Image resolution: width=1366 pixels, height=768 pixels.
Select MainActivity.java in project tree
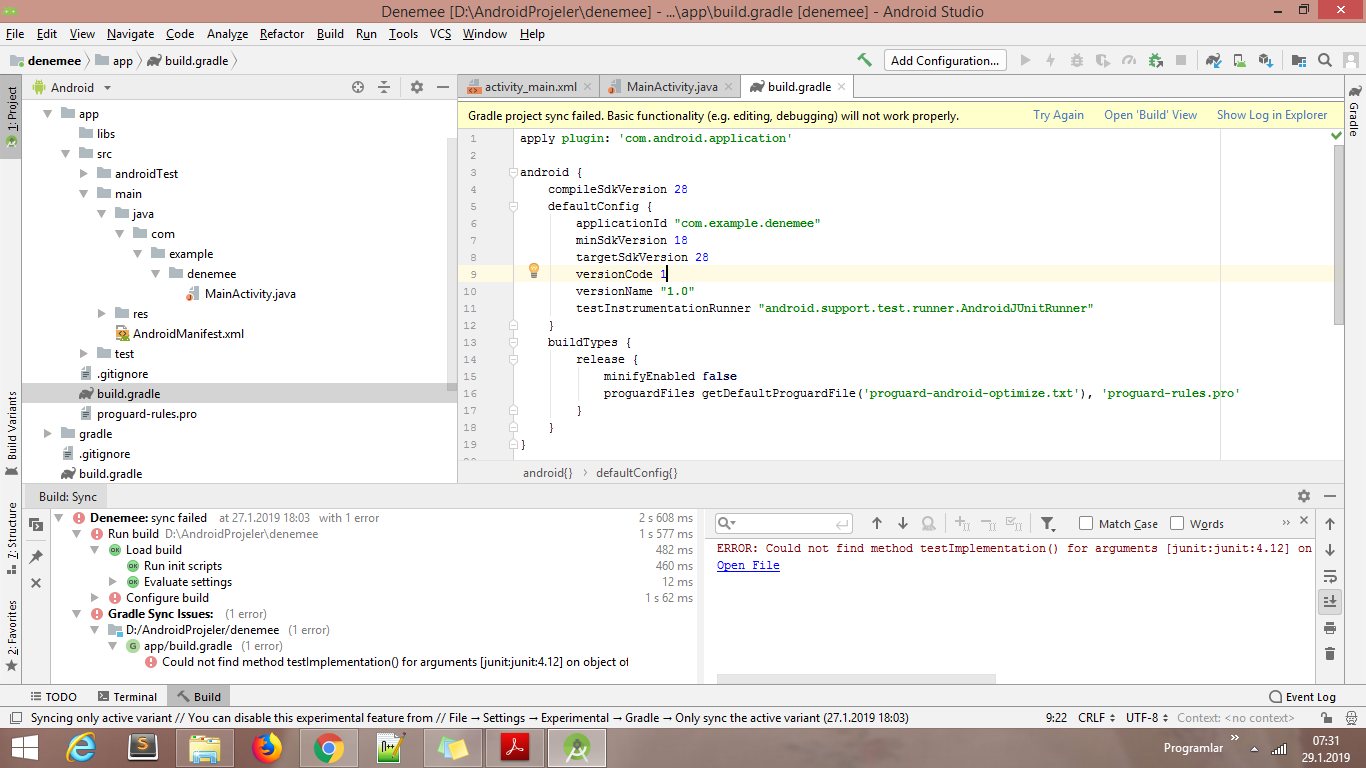tap(250, 294)
